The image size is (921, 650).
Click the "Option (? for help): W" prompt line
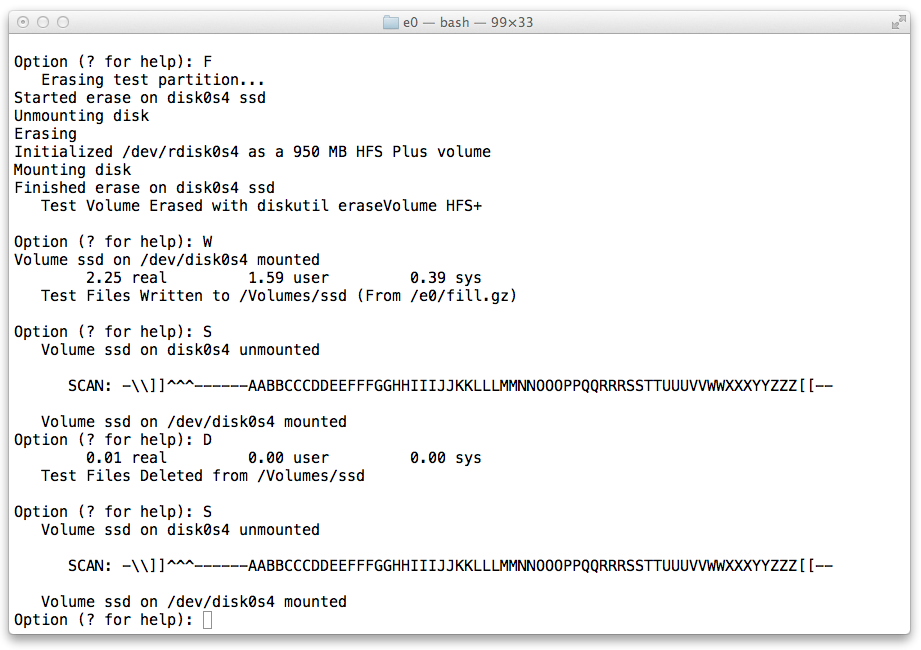pyautogui.click(x=113, y=242)
